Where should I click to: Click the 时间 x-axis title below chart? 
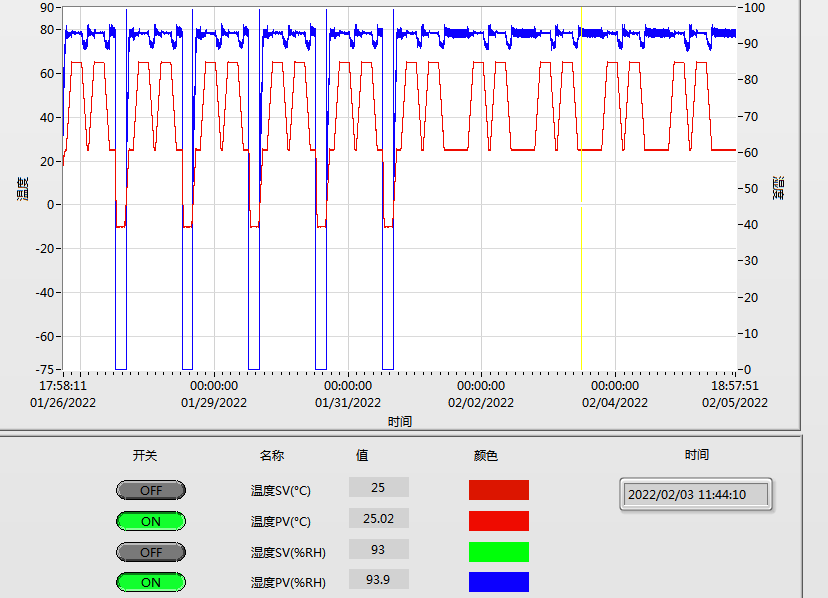pyautogui.click(x=400, y=421)
